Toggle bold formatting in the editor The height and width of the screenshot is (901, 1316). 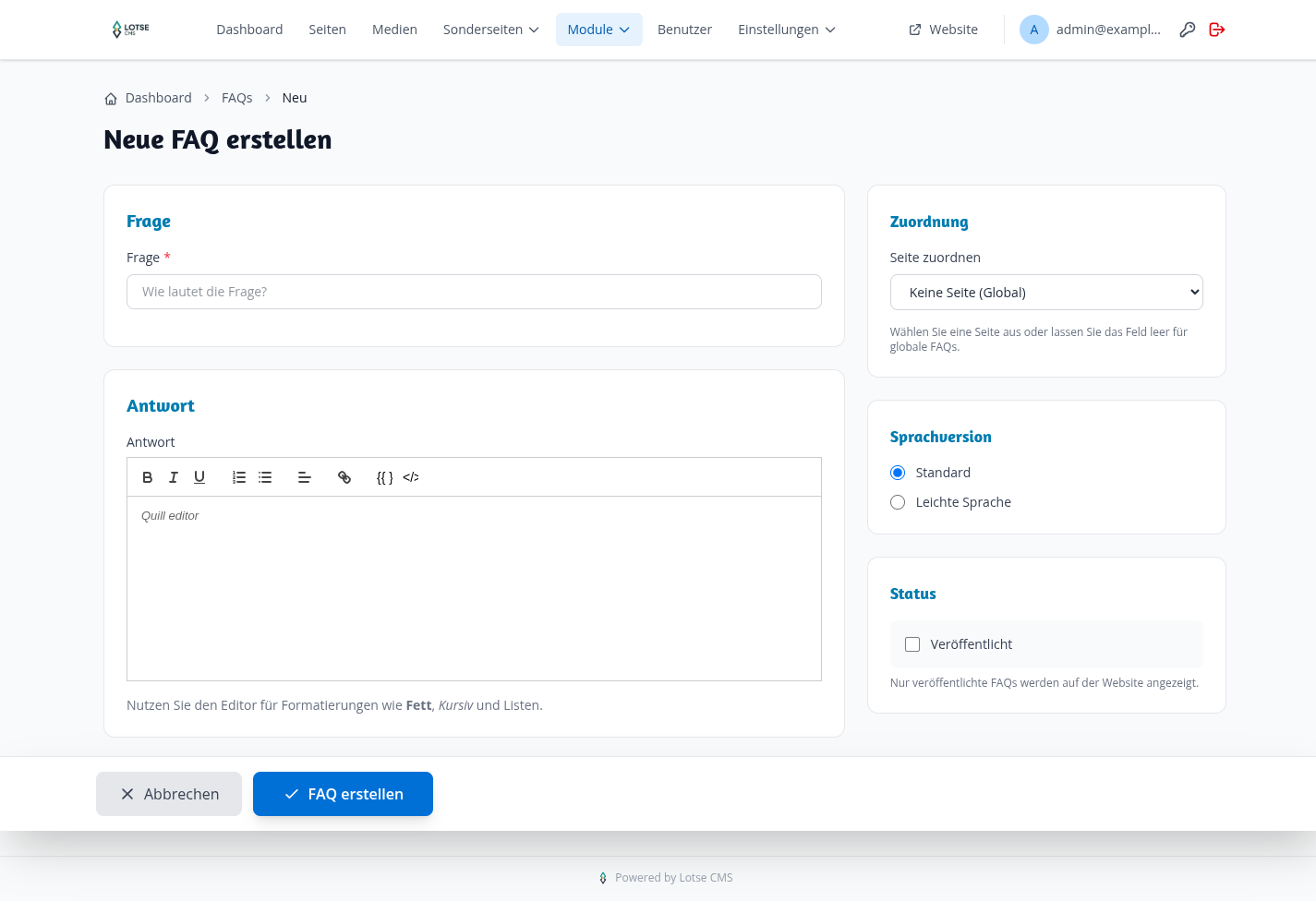(x=148, y=477)
